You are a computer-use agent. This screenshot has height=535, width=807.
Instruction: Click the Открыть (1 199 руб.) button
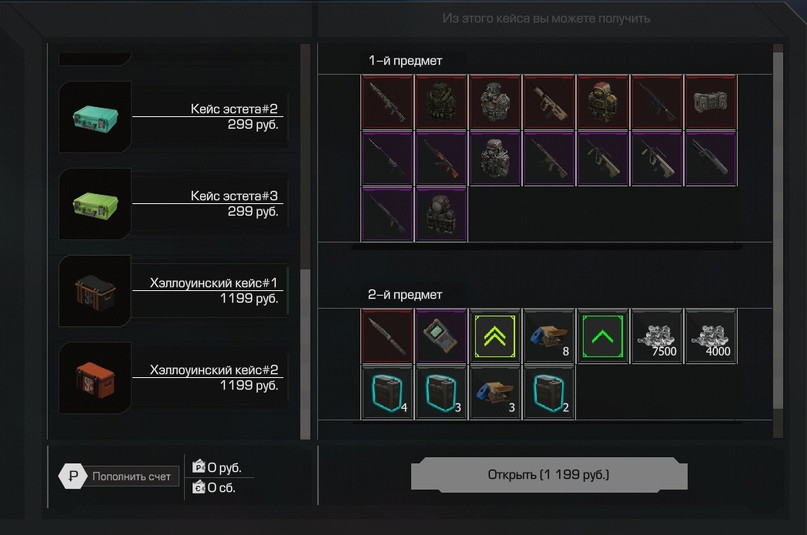tap(549, 475)
